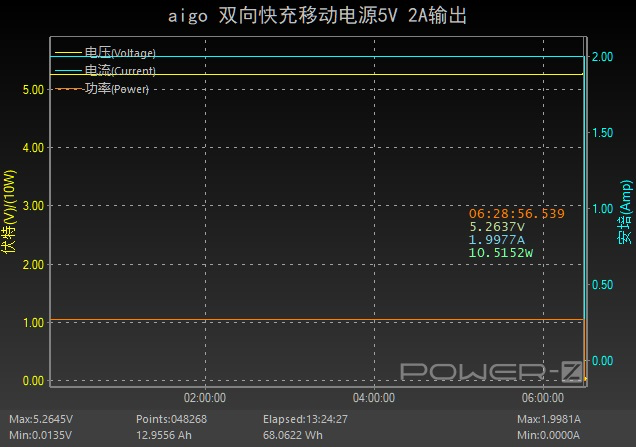Click the Min:0.0135V status value
This screenshot has height=448, width=636.
[41, 435]
